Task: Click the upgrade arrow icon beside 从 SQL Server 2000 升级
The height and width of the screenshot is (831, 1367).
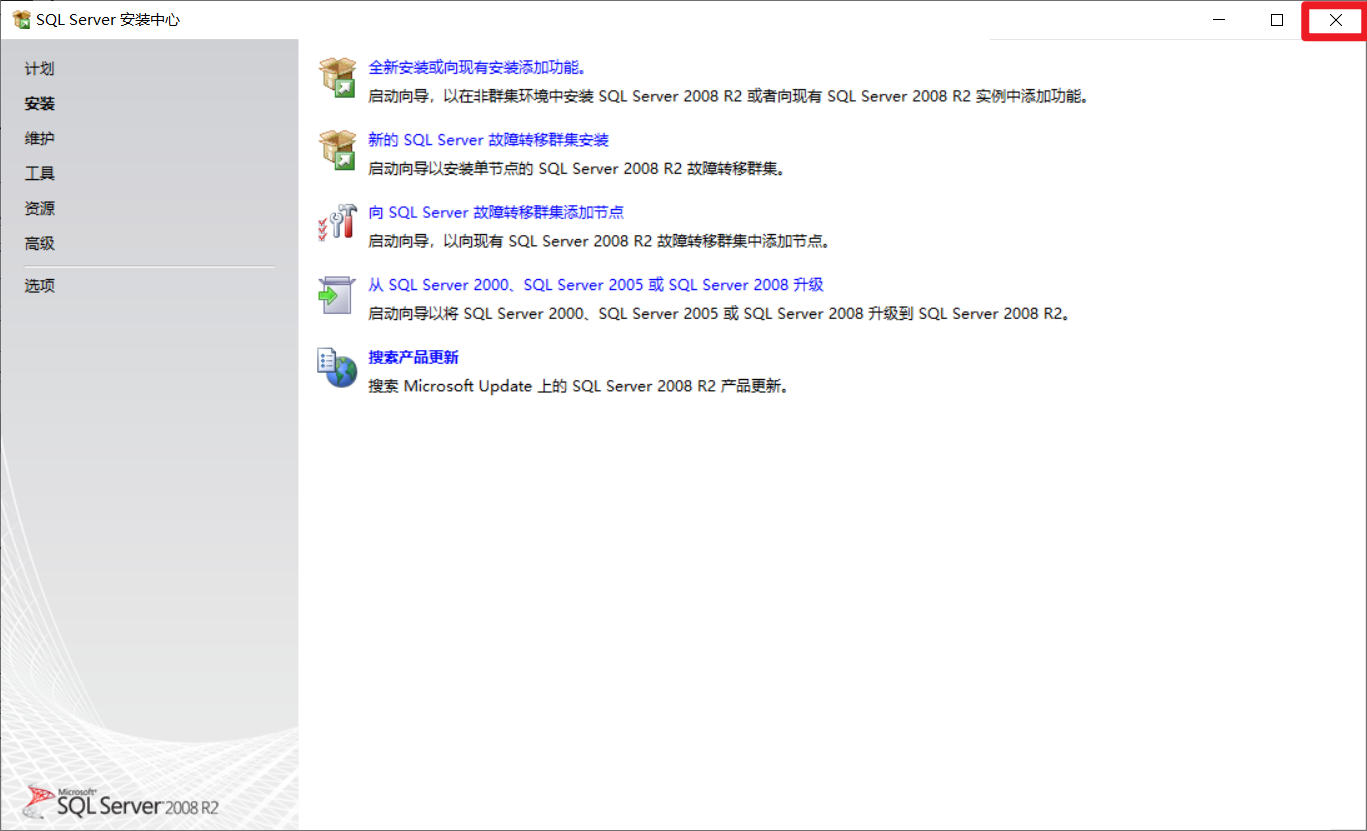Action: pos(336,295)
